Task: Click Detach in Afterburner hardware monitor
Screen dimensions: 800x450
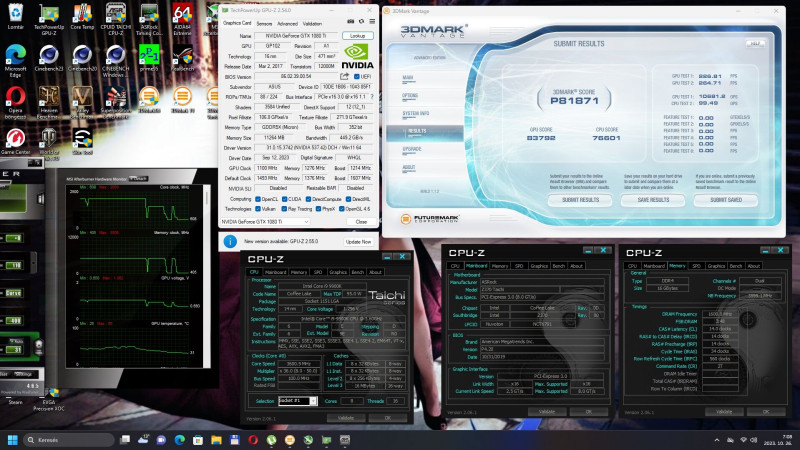Action: click(x=138, y=179)
